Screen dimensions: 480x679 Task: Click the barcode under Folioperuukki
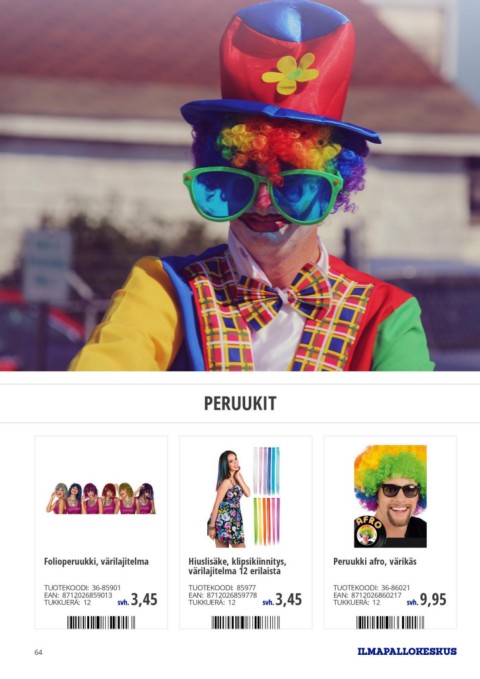(101, 622)
